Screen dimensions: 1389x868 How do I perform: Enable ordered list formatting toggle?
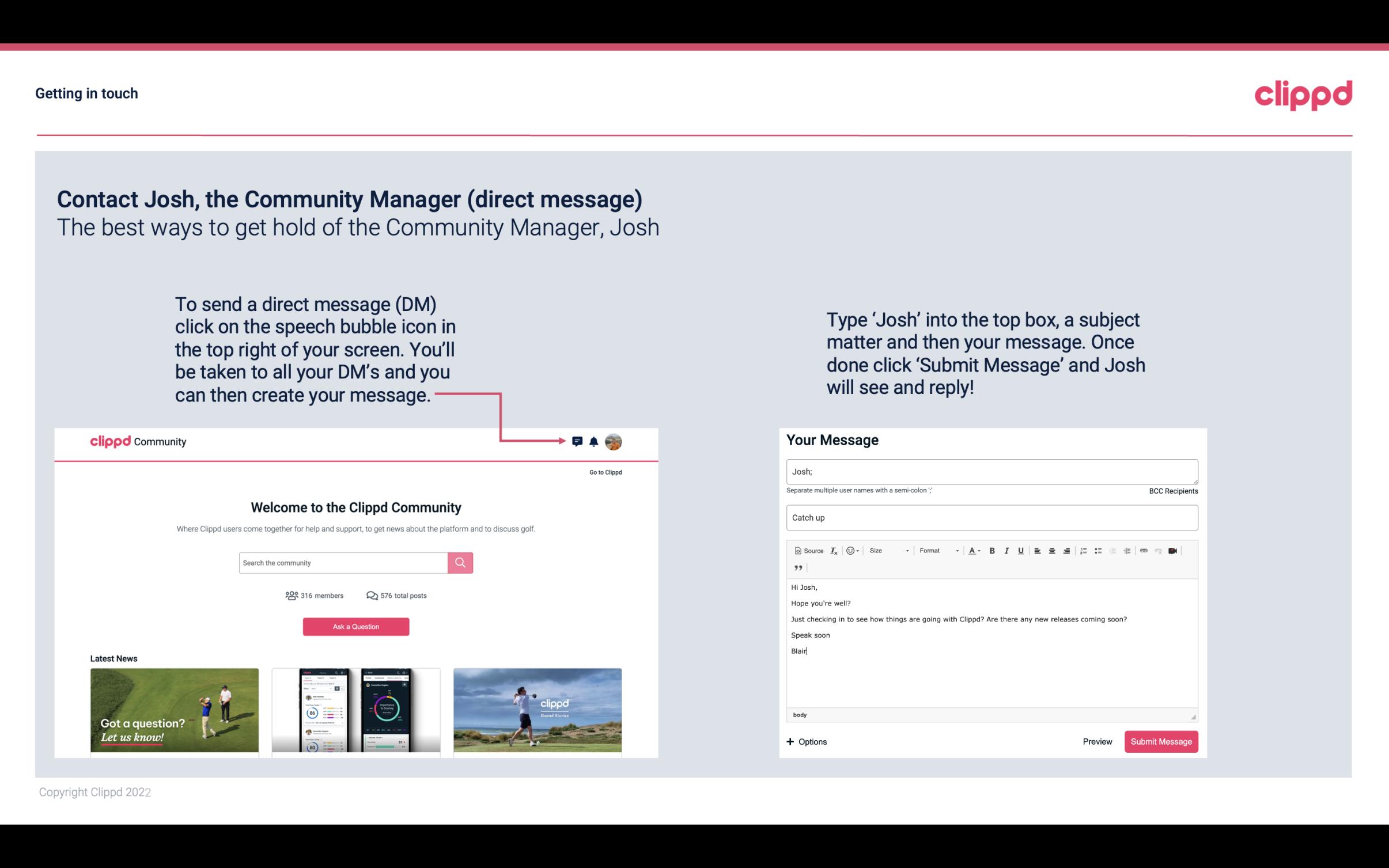pos(1084,550)
